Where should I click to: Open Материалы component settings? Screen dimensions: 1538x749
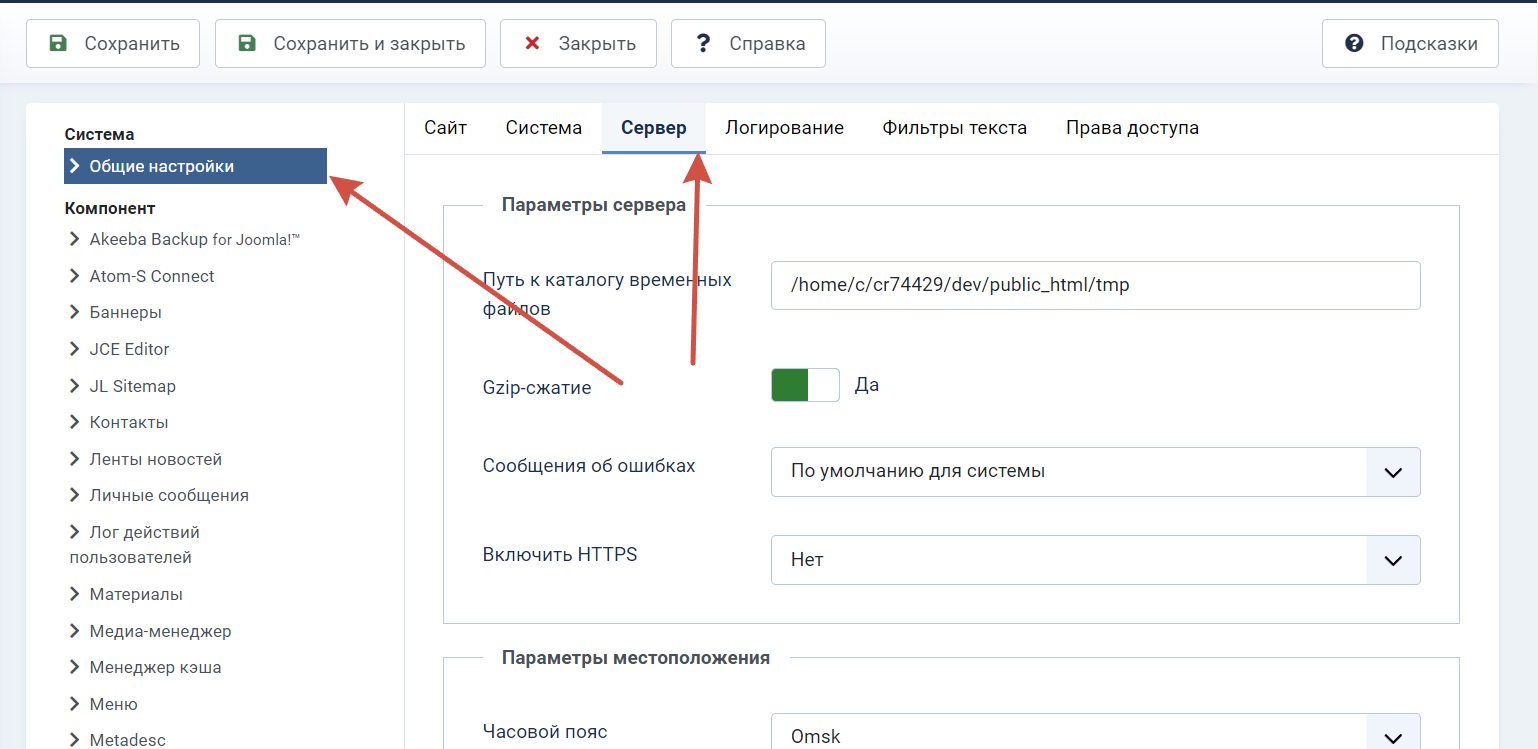[136, 594]
